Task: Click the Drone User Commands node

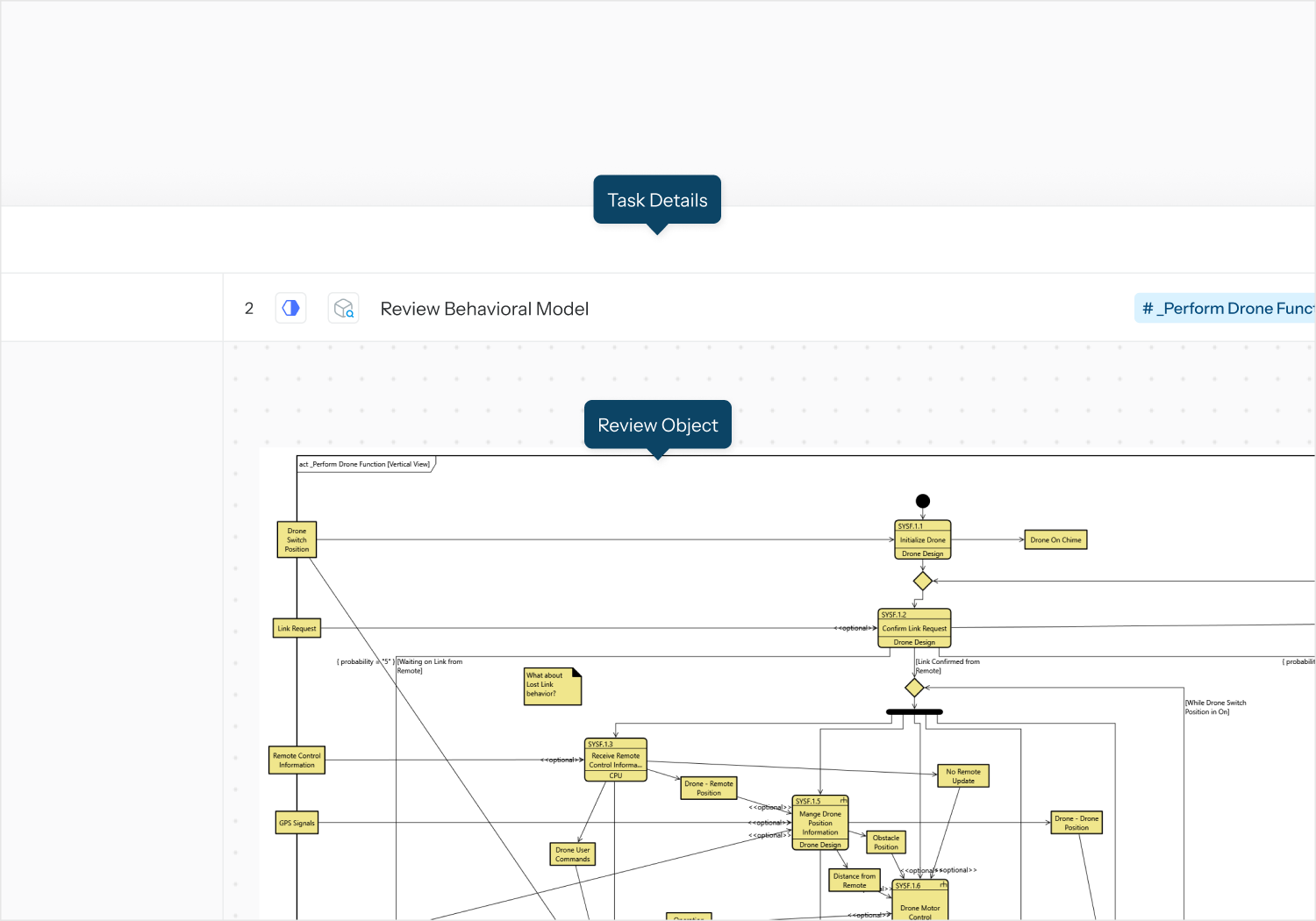Action: coord(572,854)
